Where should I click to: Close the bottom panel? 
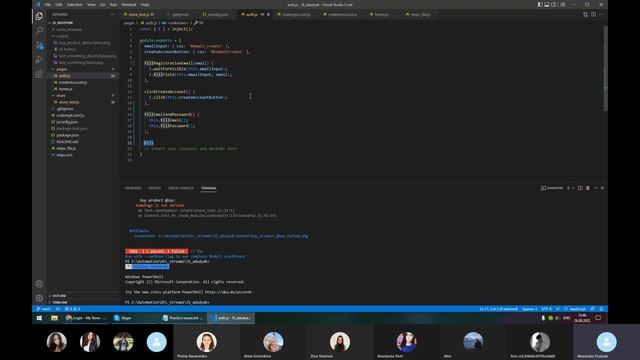(602, 188)
